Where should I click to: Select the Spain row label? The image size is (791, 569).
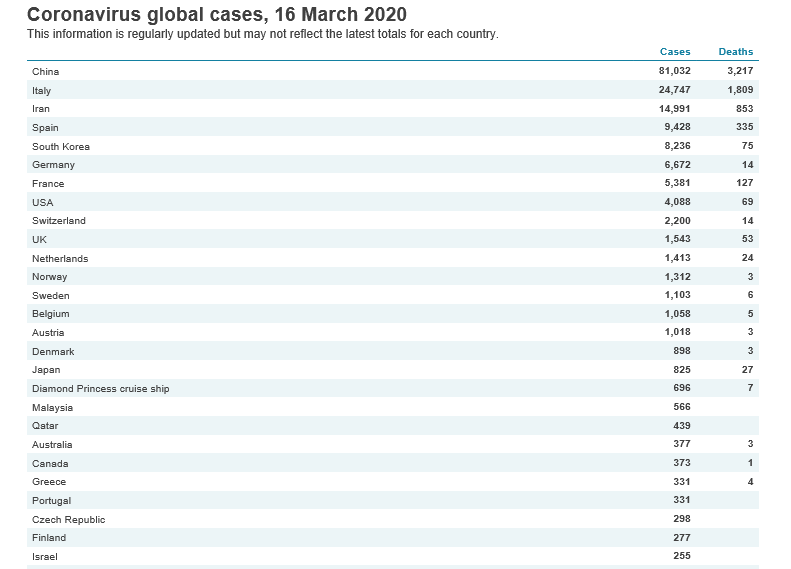click(x=45, y=128)
